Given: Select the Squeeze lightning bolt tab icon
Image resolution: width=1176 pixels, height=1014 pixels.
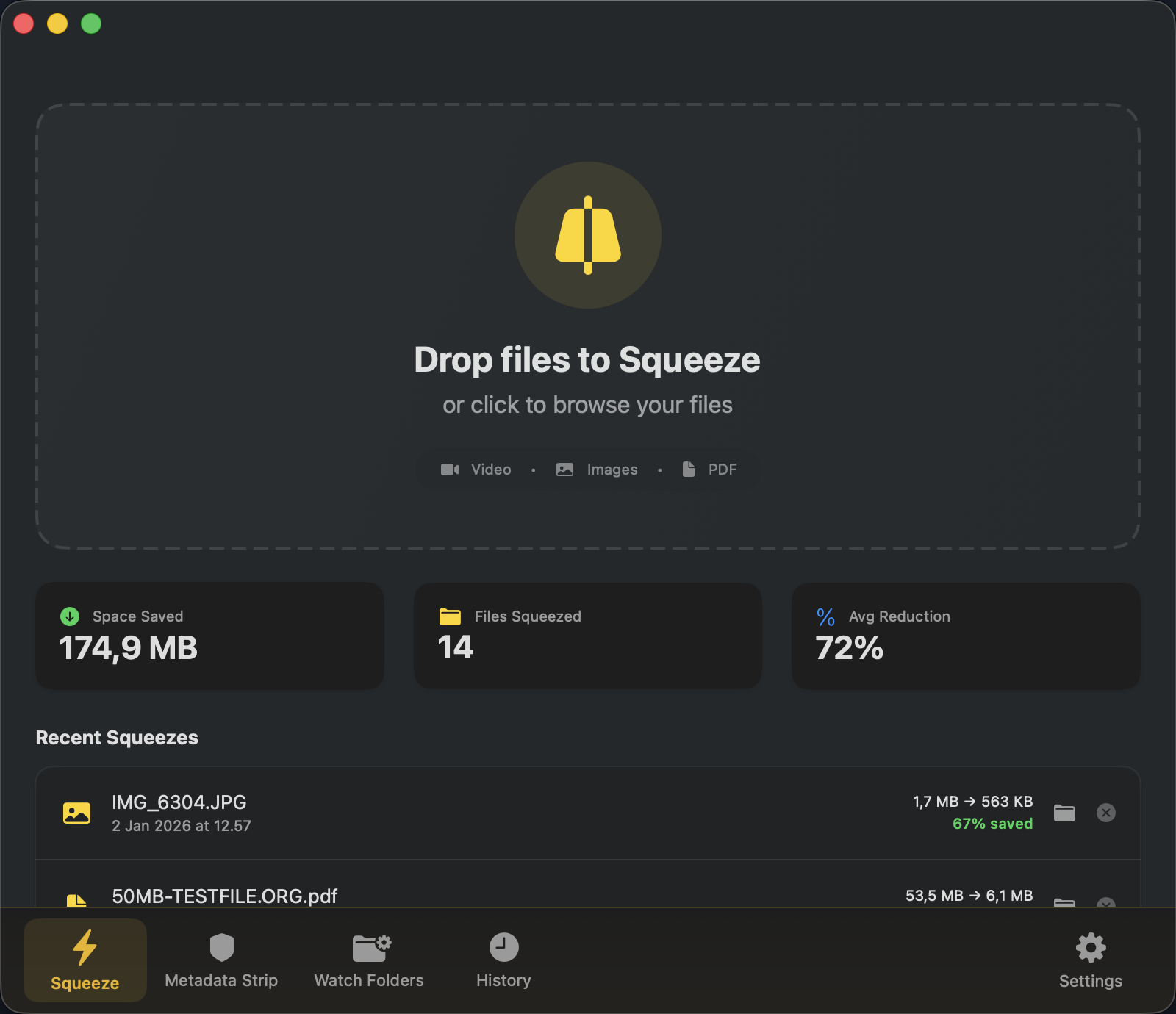Looking at the screenshot, I should tap(85, 947).
